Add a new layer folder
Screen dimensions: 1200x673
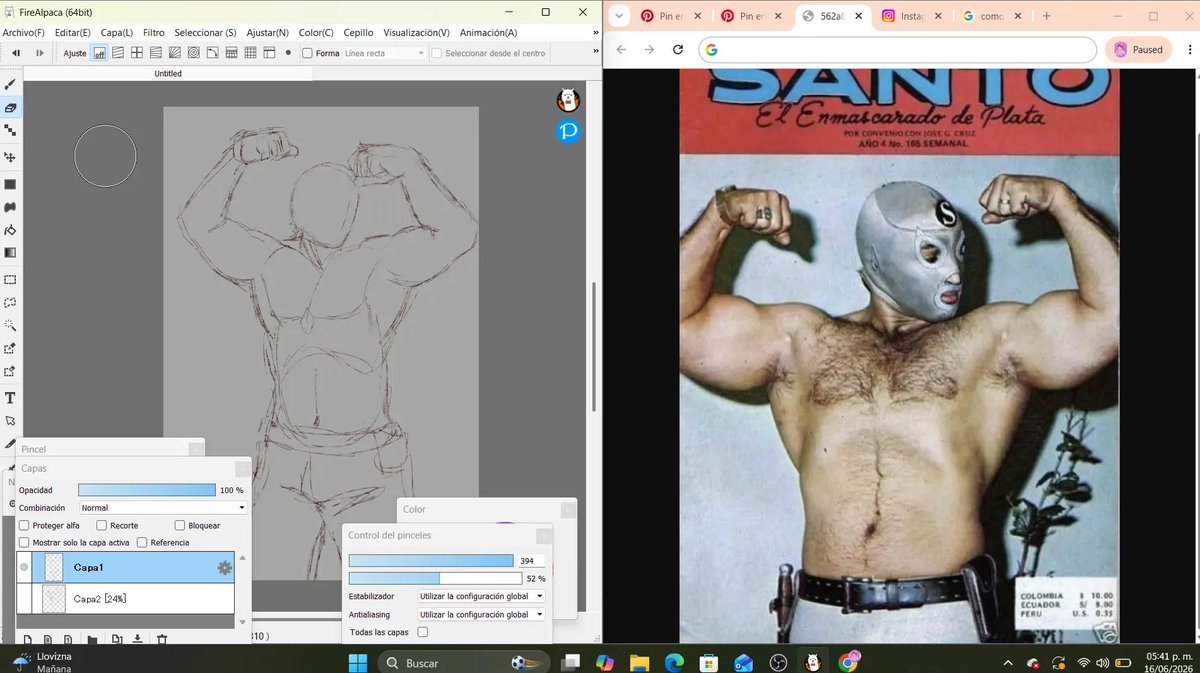(x=92, y=640)
